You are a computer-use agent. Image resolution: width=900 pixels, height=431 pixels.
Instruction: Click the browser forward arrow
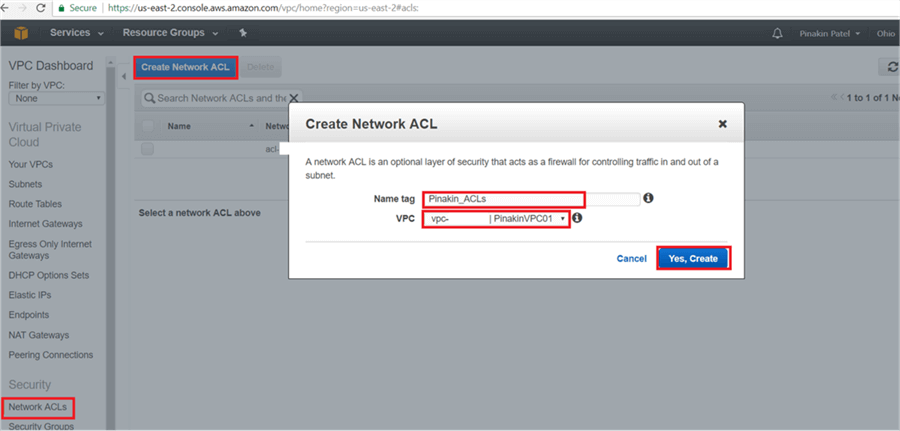(22, 8)
